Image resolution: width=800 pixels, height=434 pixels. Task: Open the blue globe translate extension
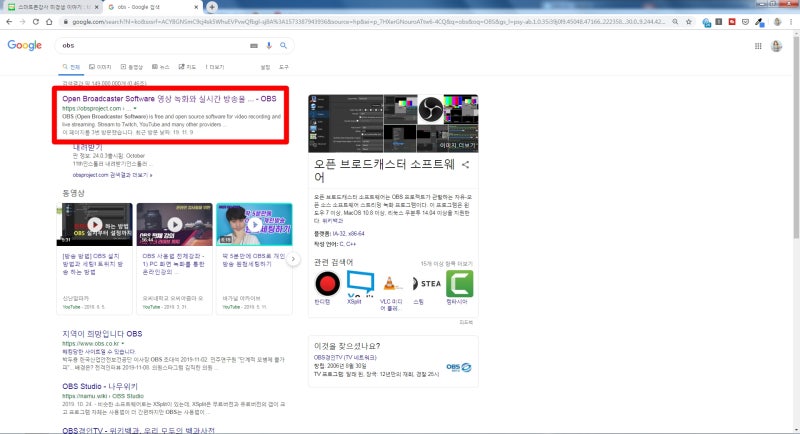point(707,22)
